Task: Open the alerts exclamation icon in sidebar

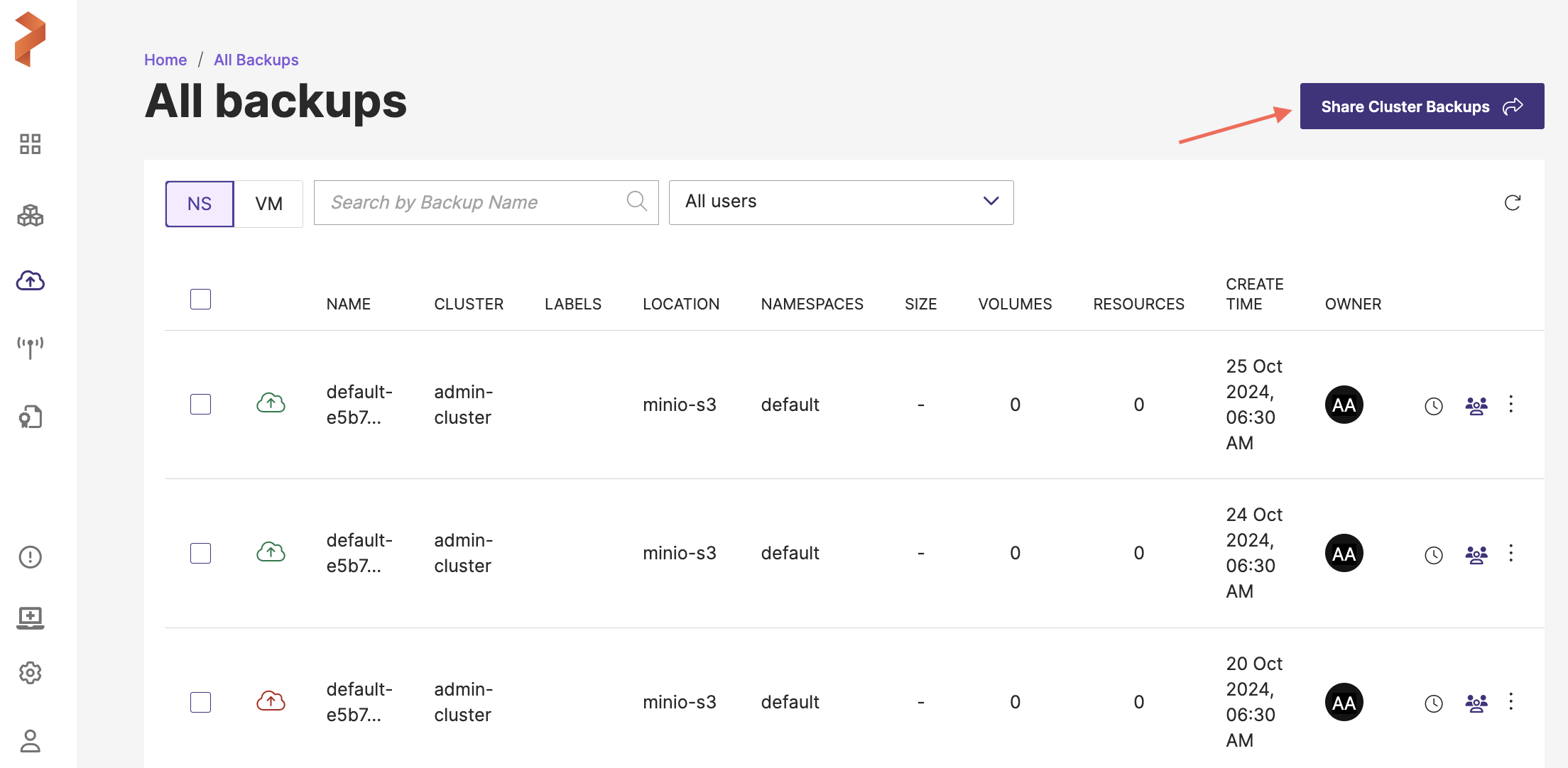Action: click(30, 557)
